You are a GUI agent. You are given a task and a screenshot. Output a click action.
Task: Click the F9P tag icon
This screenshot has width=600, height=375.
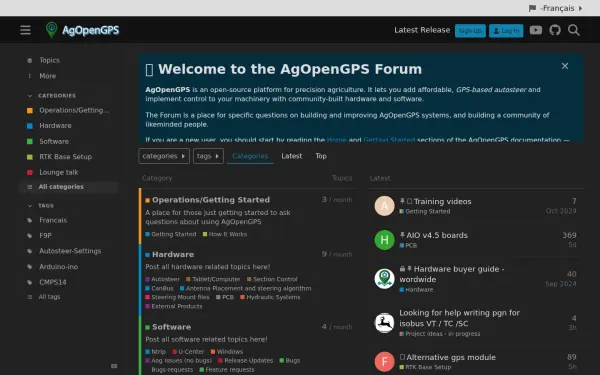29,236
